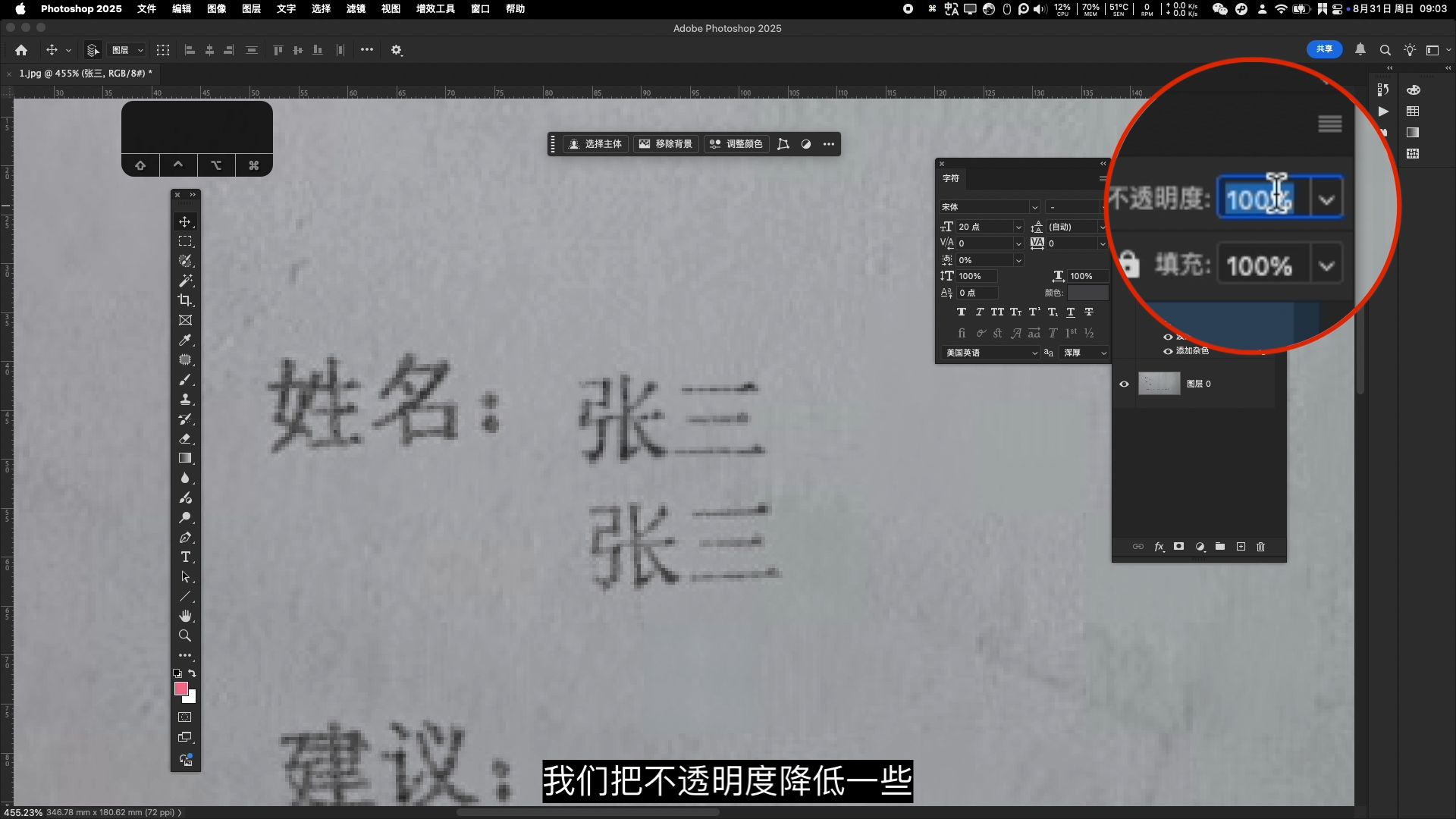Screen dimensions: 1456x819
Task: Select the Horizontal Type tool
Action: [185, 557]
